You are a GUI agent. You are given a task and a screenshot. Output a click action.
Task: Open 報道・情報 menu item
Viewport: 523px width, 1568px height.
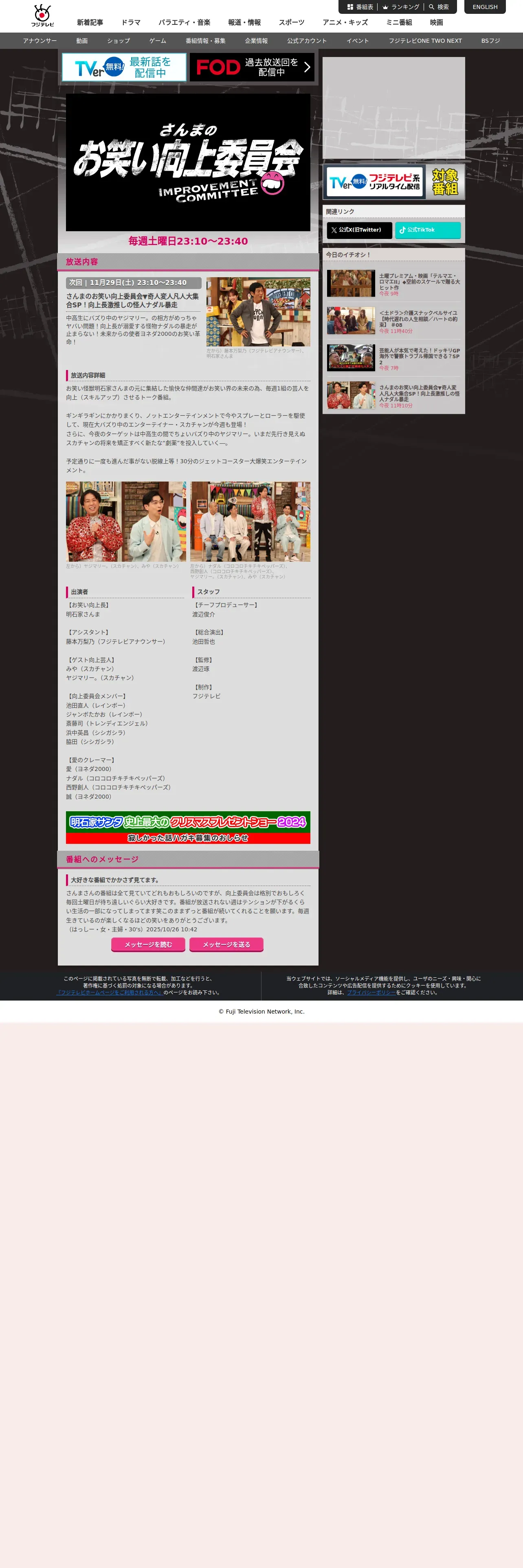pyautogui.click(x=244, y=22)
